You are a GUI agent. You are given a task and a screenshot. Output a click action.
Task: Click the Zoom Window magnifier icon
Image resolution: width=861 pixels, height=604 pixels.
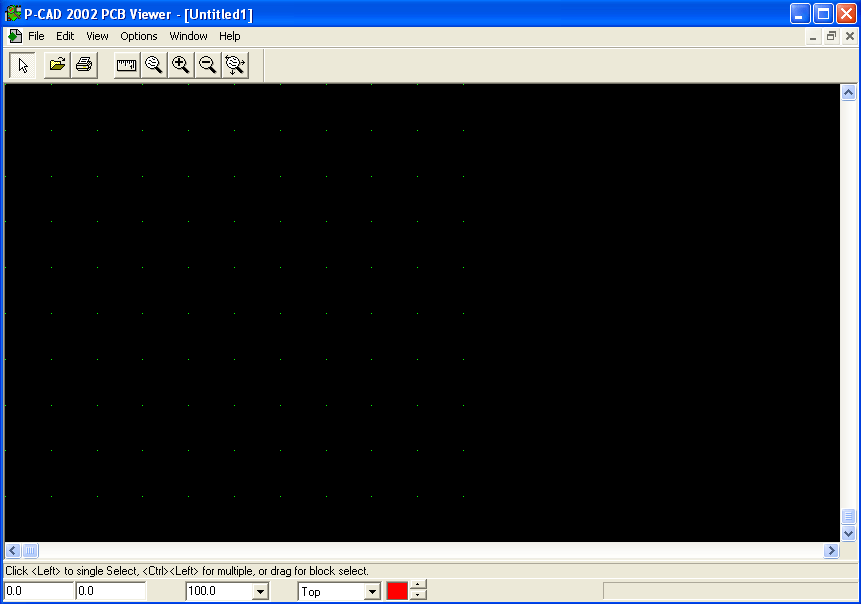click(154, 65)
